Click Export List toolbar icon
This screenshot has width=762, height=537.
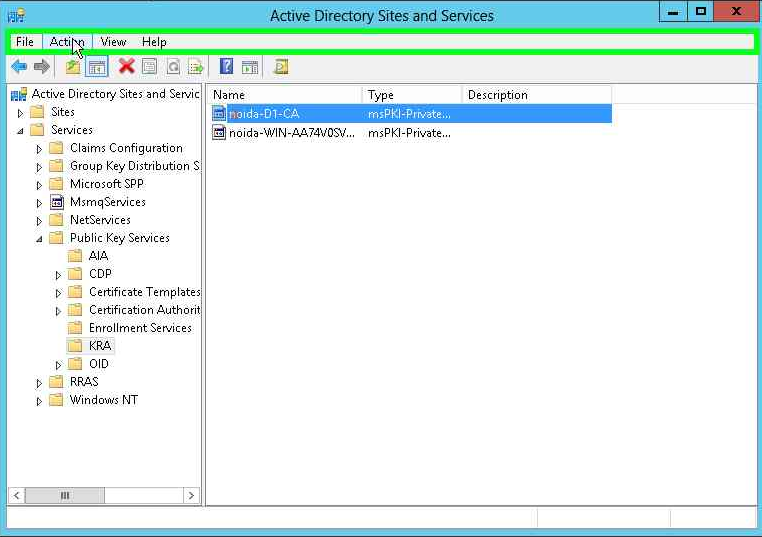coord(196,66)
